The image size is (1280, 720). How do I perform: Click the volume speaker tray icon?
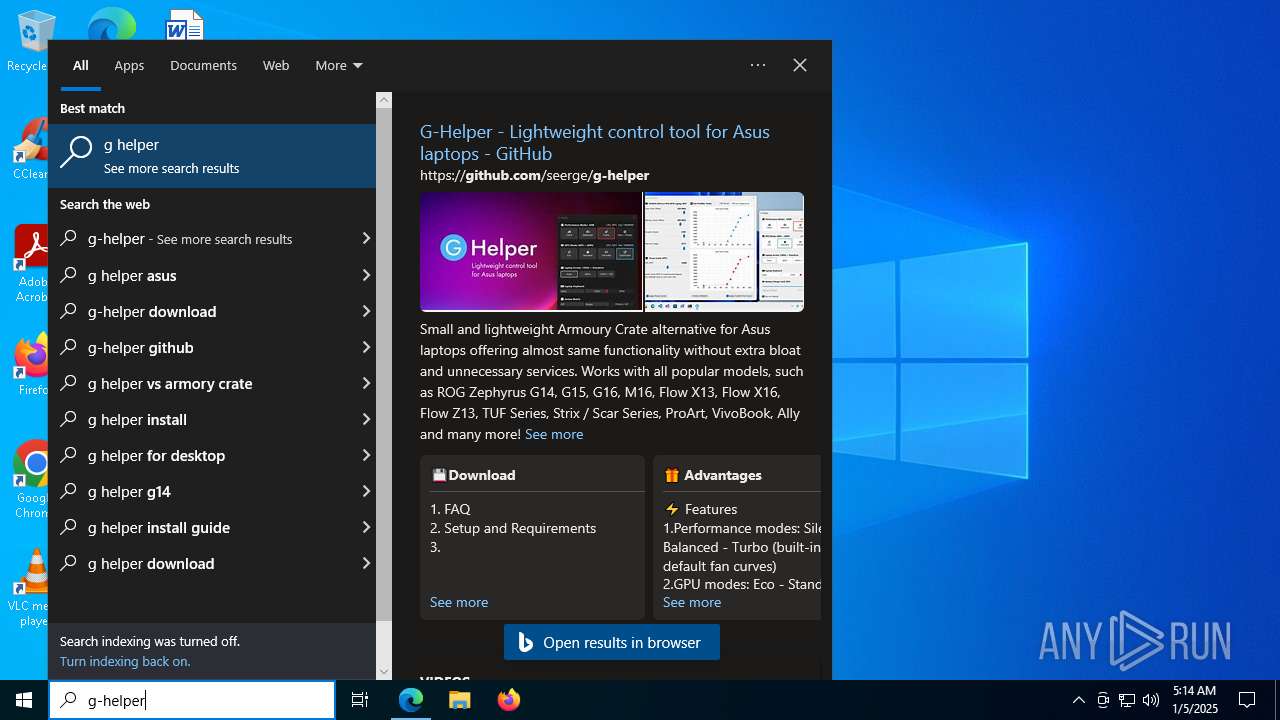(1151, 700)
